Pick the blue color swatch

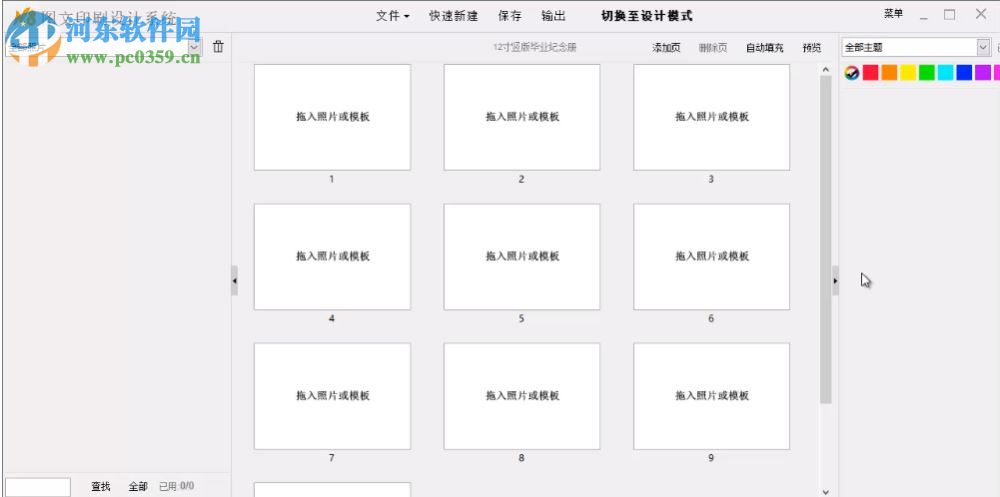point(964,73)
